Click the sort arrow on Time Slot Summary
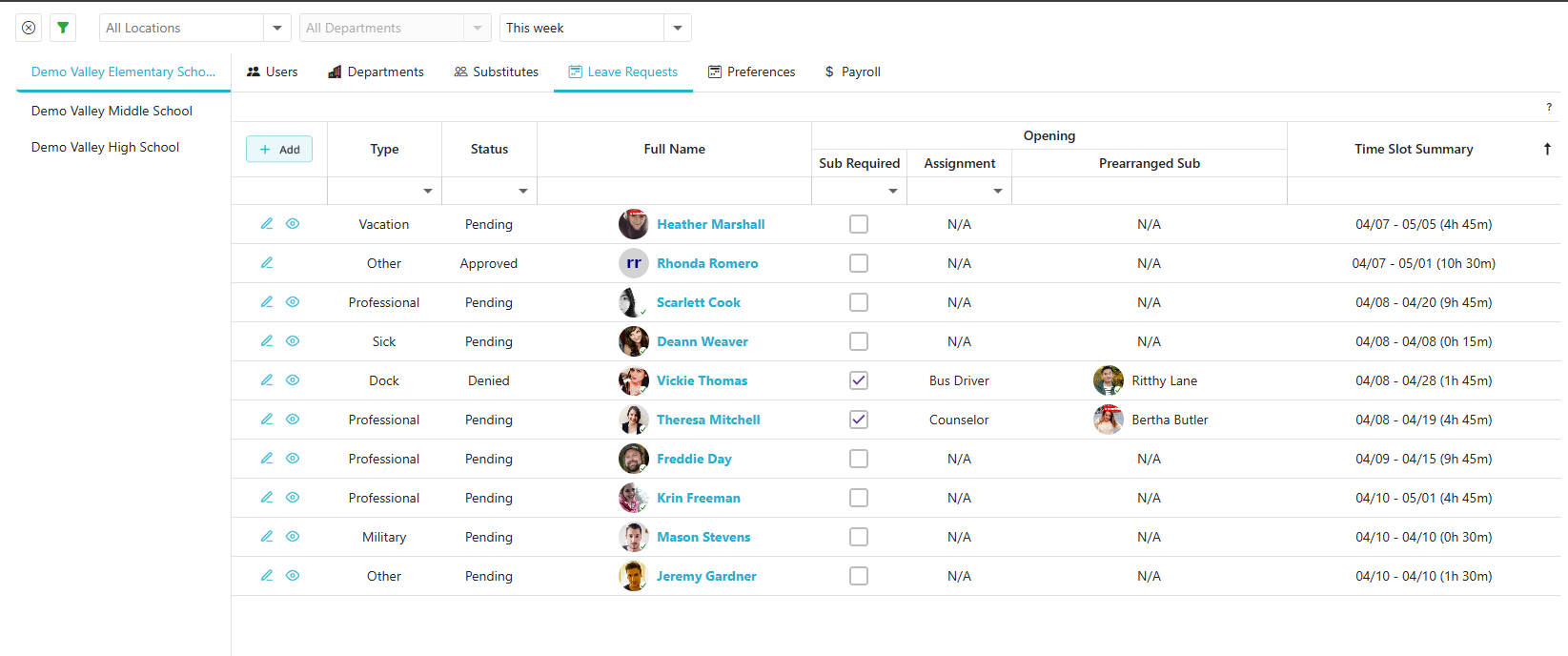 (1547, 149)
